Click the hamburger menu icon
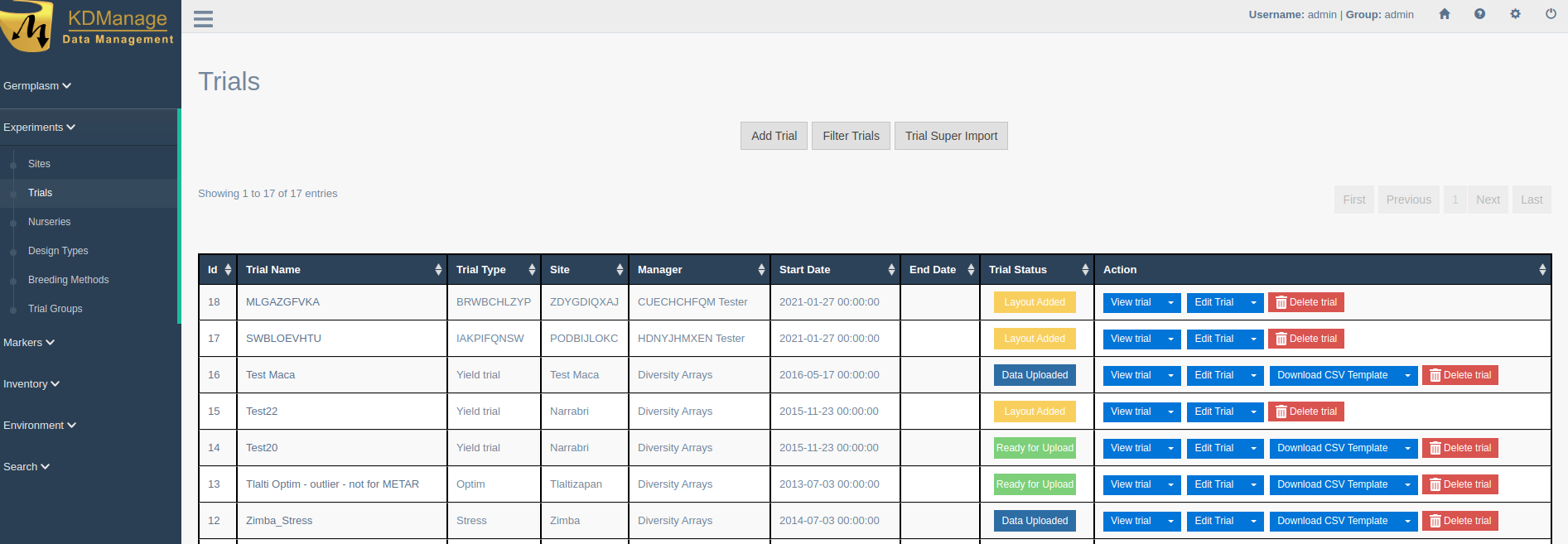 [x=203, y=18]
